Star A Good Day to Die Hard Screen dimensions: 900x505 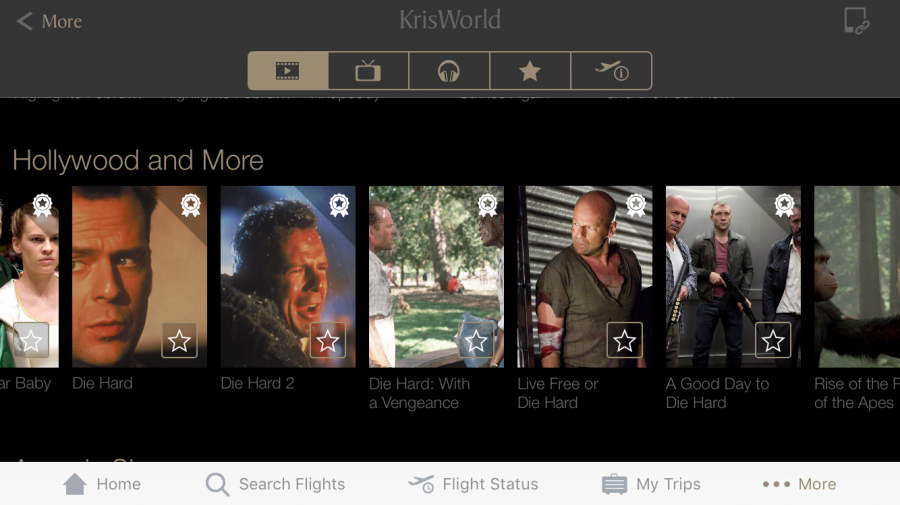(x=773, y=341)
